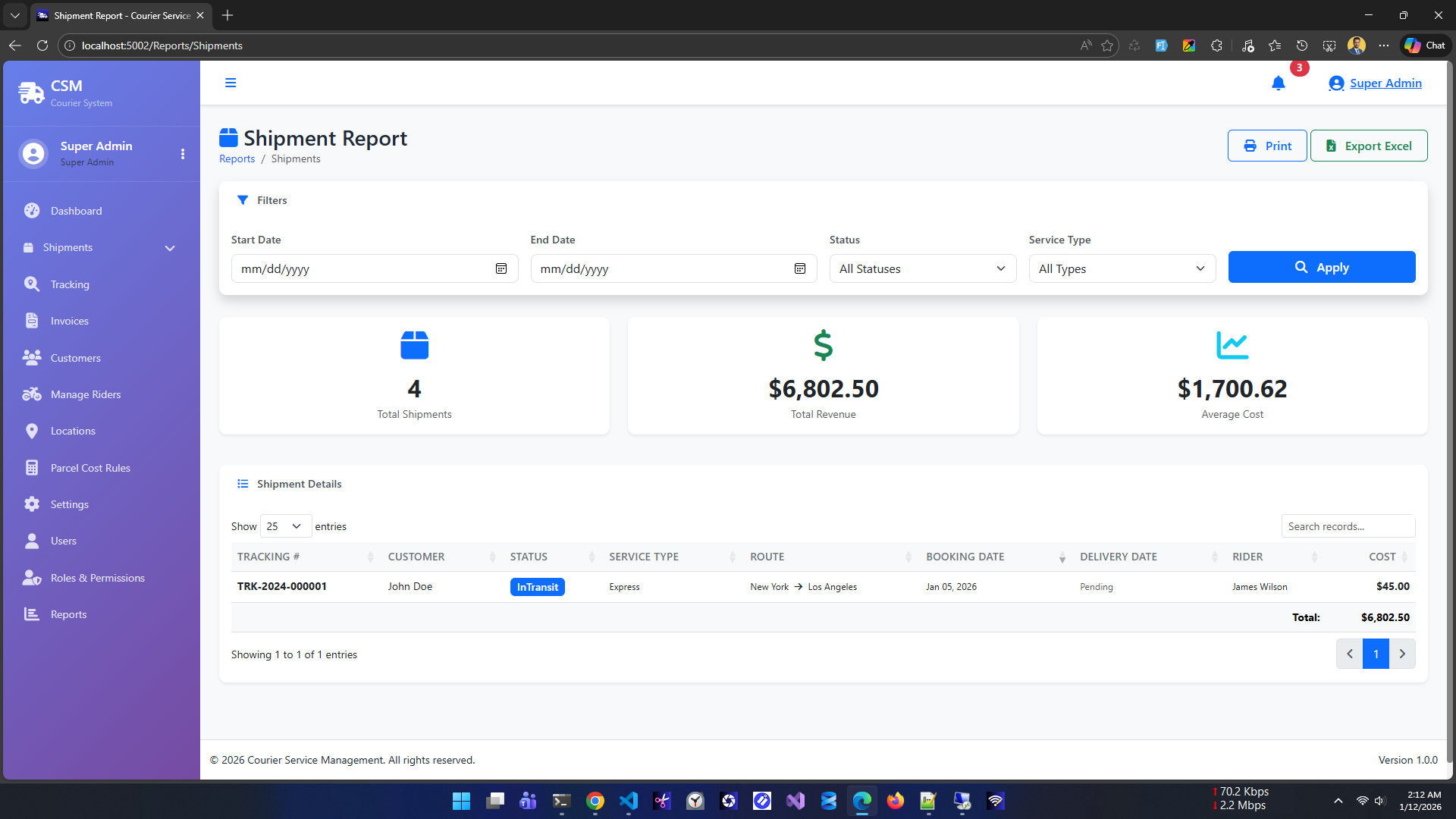Open the Dashboard from the sidebar
Screen dimensions: 1456x819
tap(77, 210)
